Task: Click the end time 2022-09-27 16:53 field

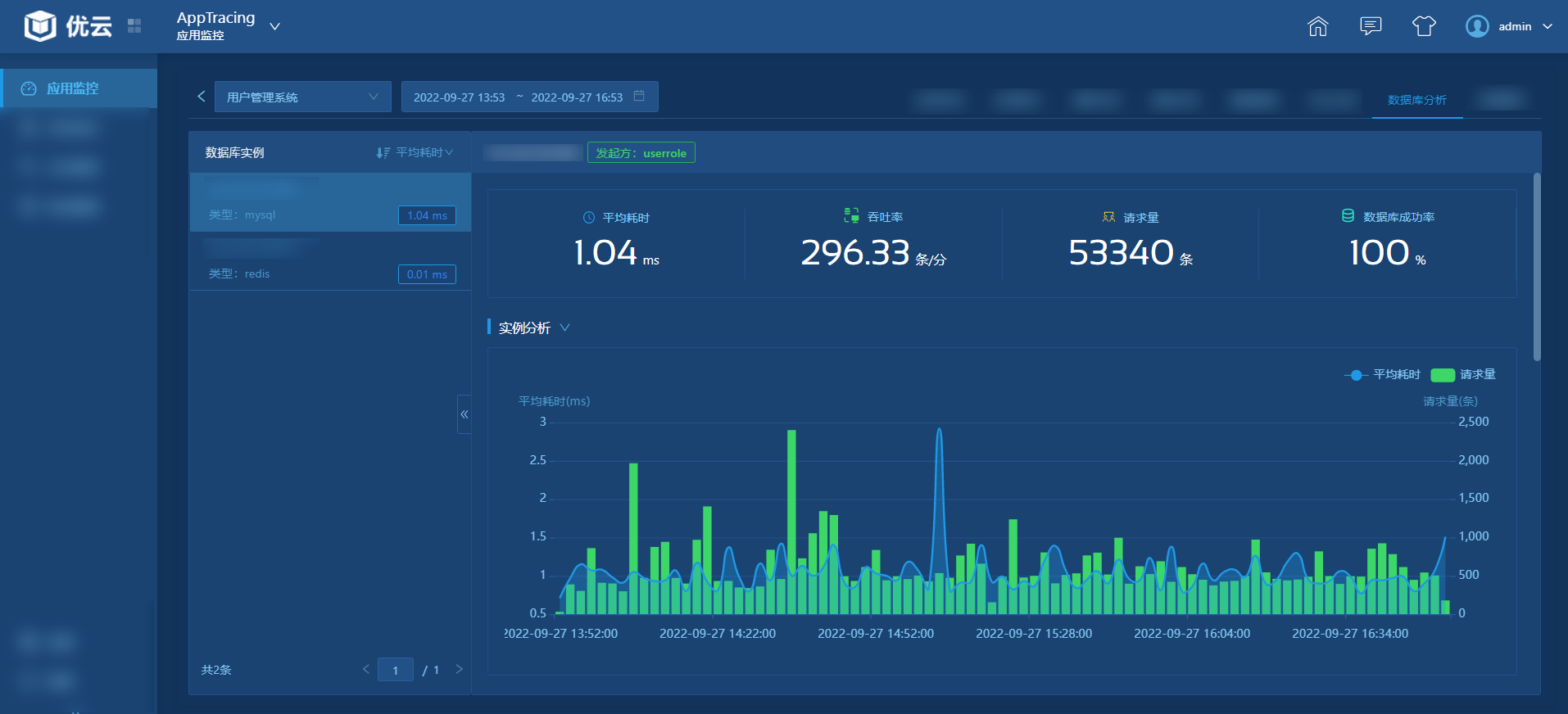Action: [577, 97]
